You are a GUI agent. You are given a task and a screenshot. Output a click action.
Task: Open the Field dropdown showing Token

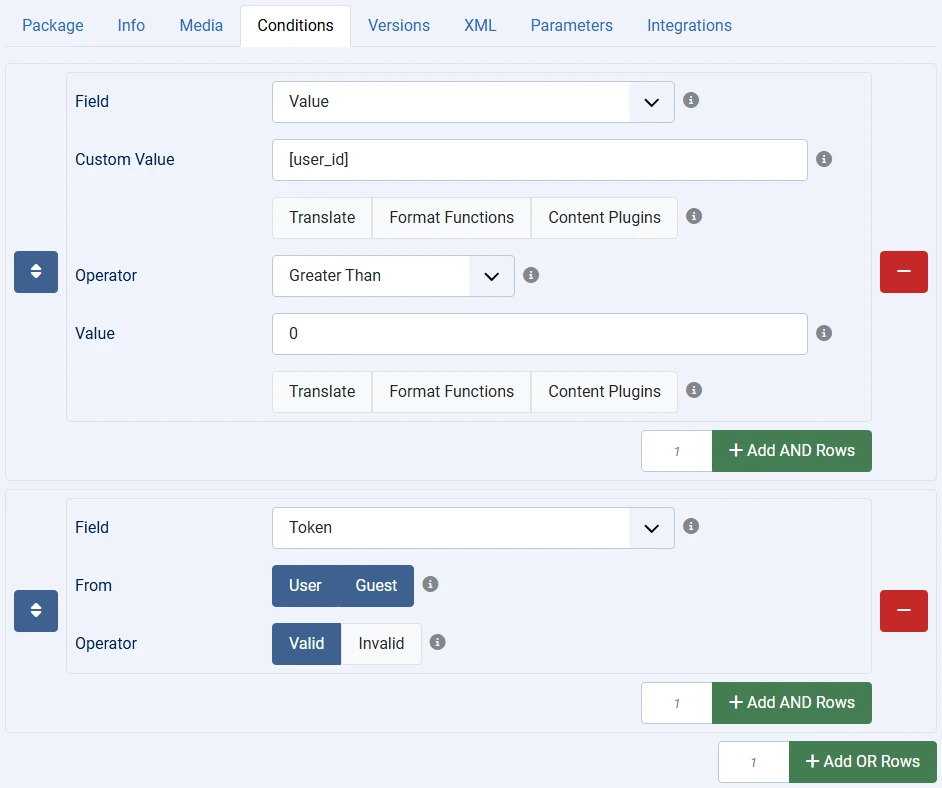tap(473, 528)
